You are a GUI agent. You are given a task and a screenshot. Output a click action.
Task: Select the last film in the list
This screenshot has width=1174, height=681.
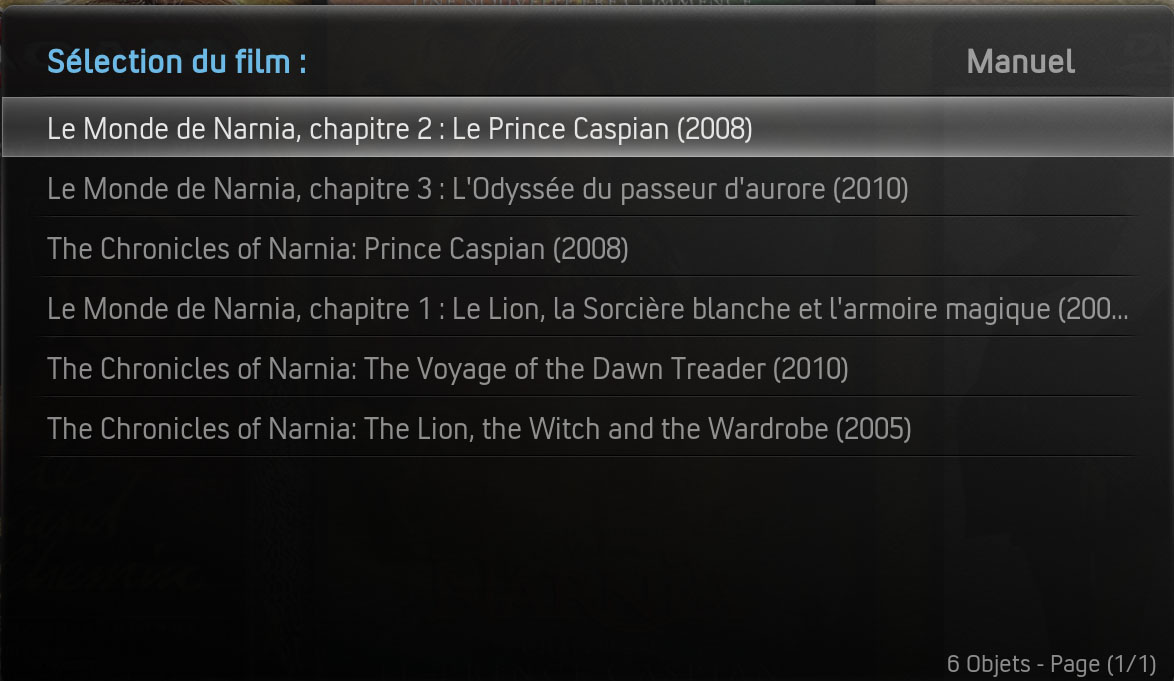tap(479, 429)
